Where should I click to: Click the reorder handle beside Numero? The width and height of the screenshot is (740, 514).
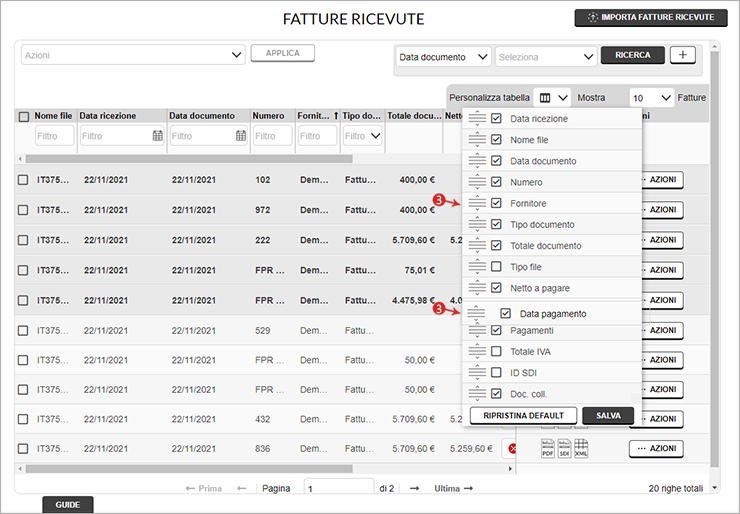[x=477, y=182]
